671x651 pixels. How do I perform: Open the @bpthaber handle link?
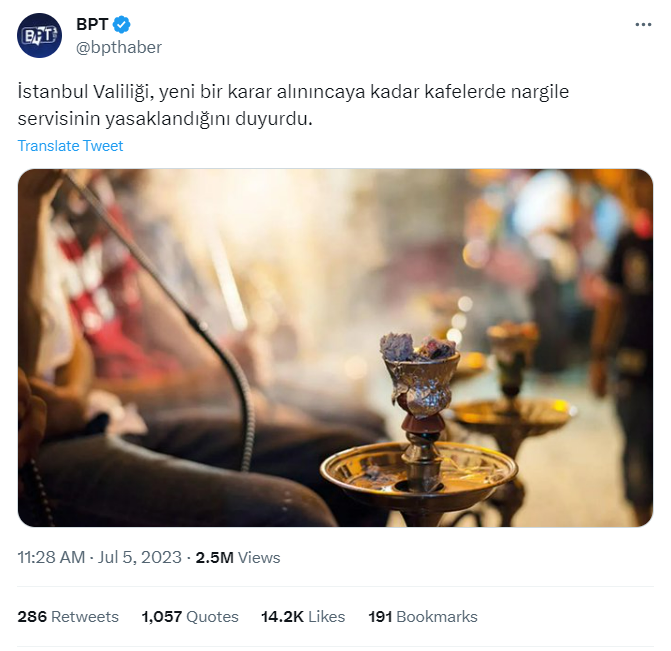coord(119,47)
